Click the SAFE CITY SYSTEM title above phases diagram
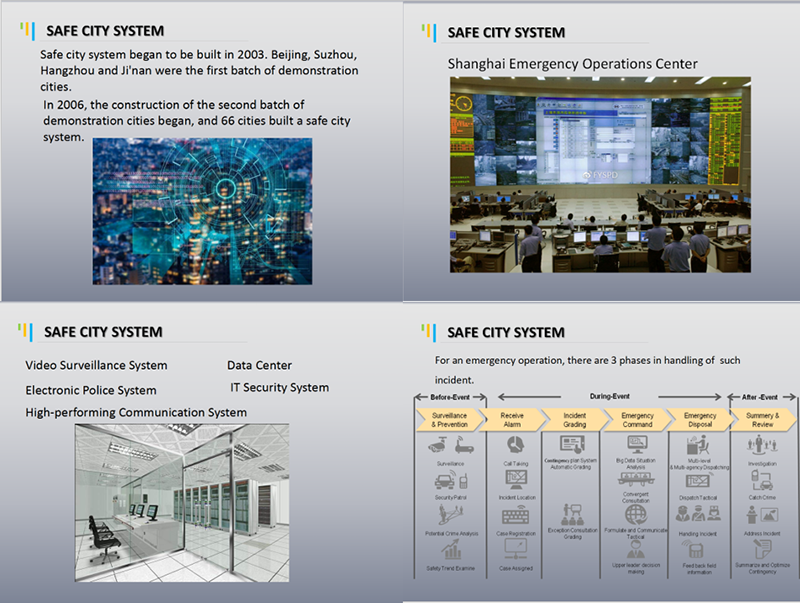 (506, 333)
